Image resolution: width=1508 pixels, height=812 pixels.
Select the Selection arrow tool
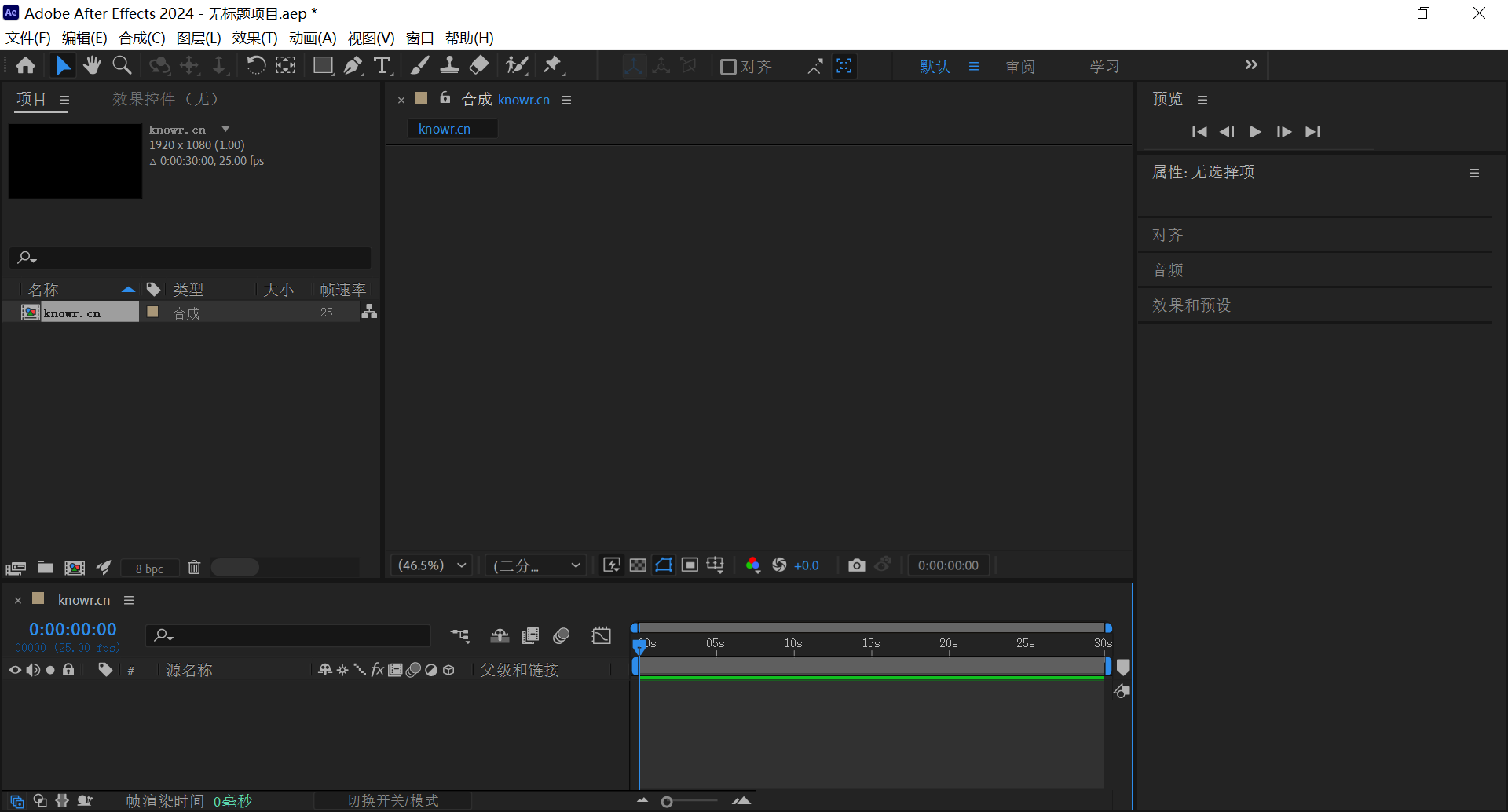pos(63,66)
